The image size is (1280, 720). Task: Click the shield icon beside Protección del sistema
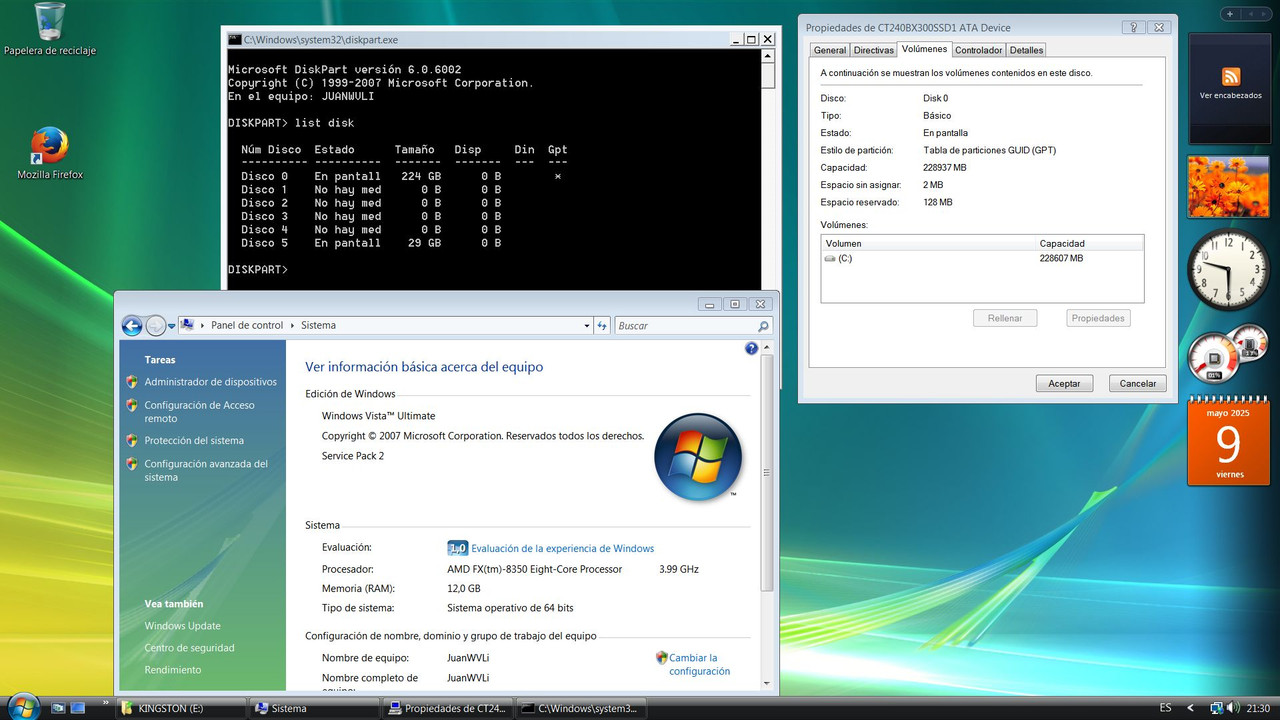coord(132,441)
